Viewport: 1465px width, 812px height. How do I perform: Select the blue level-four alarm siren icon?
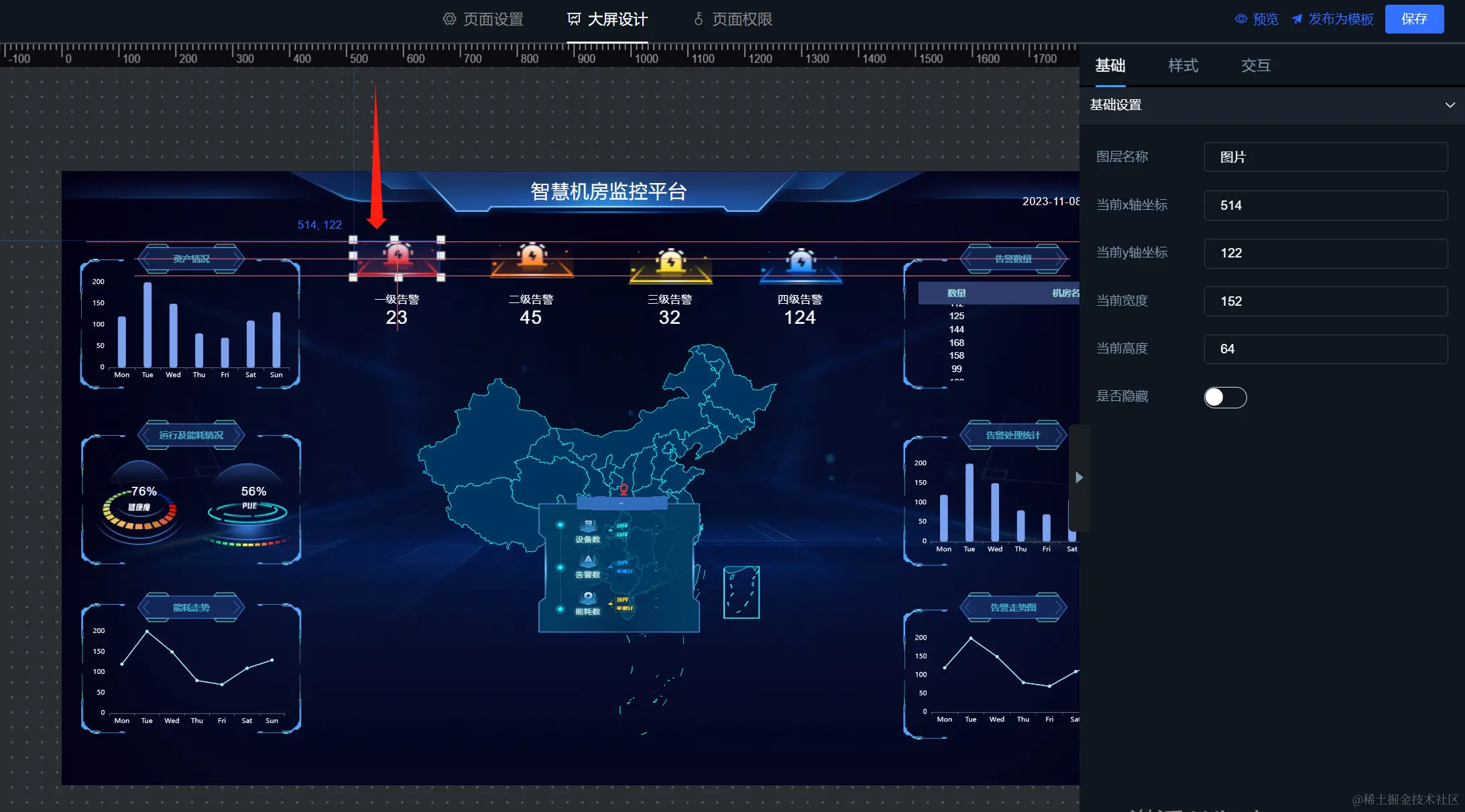(801, 260)
